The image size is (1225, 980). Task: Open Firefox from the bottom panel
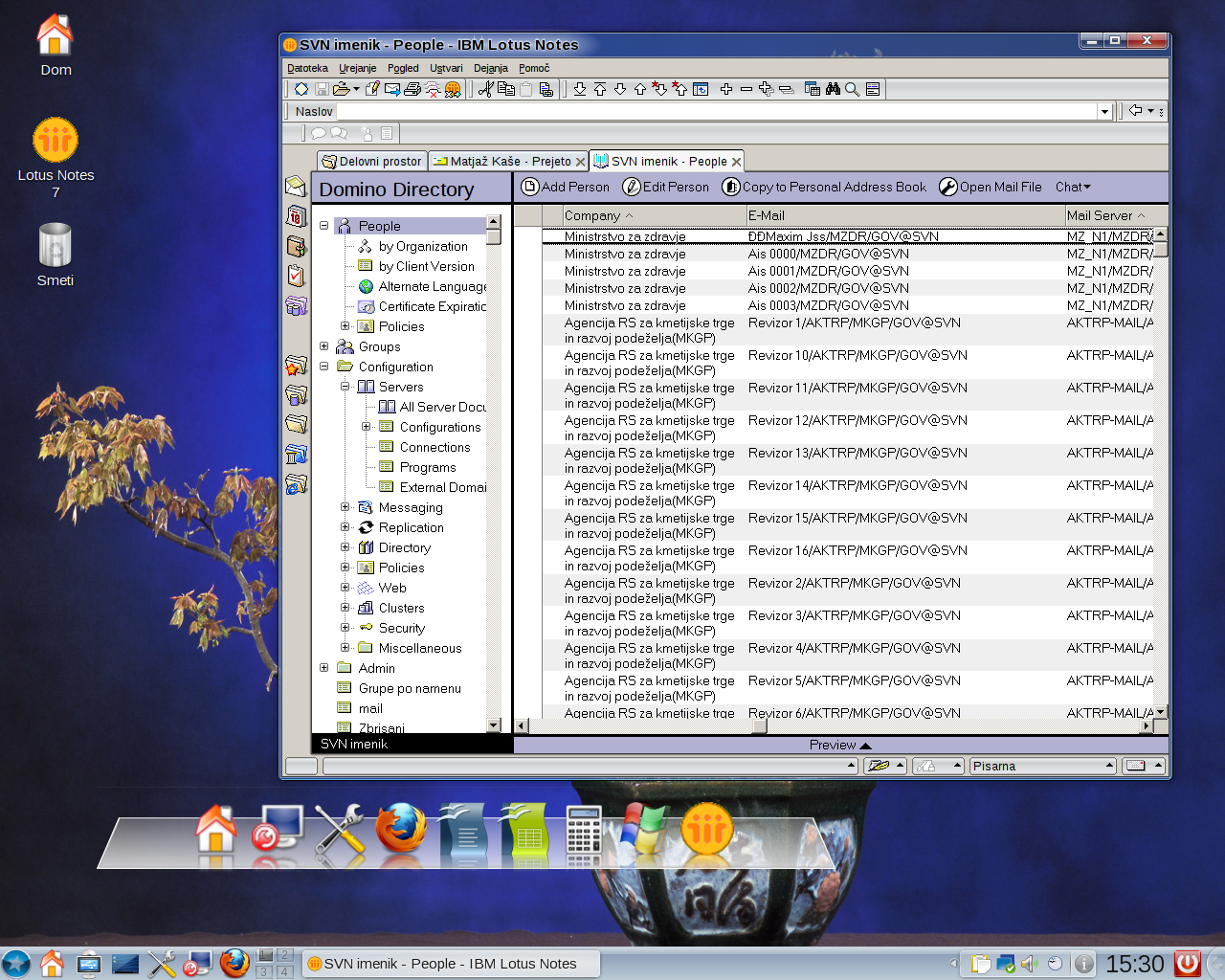click(234, 963)
